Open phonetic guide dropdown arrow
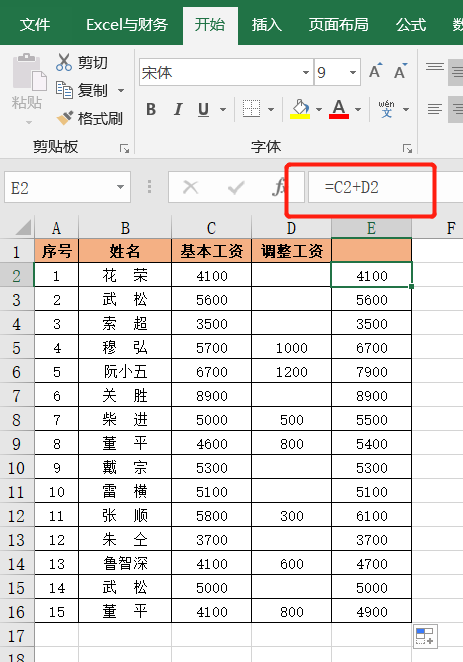Screen dimensions: 463x662 [406, 109]
